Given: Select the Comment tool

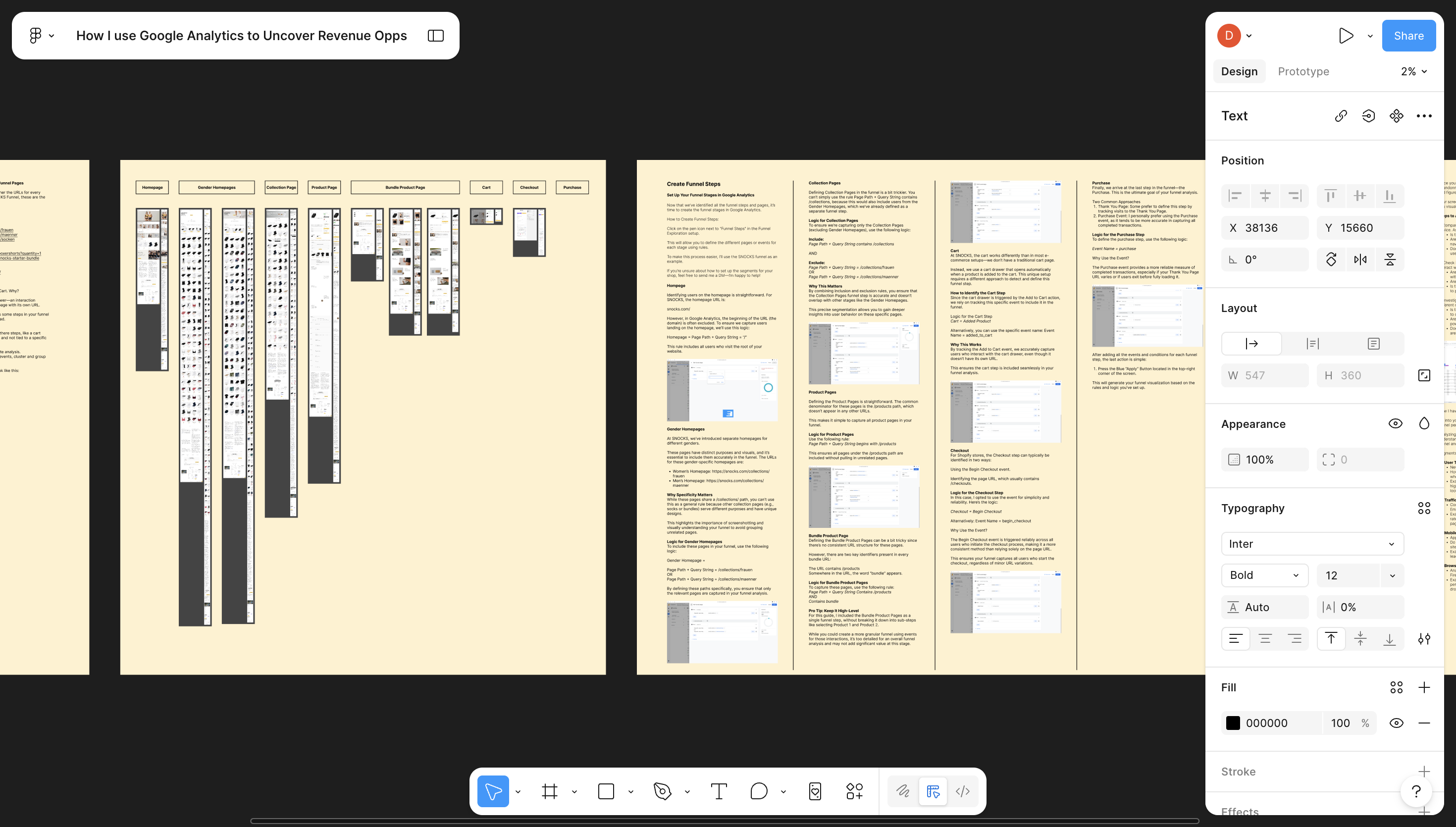Looking at the screenshot, I should pyautogui.click(x=759, y=791).
